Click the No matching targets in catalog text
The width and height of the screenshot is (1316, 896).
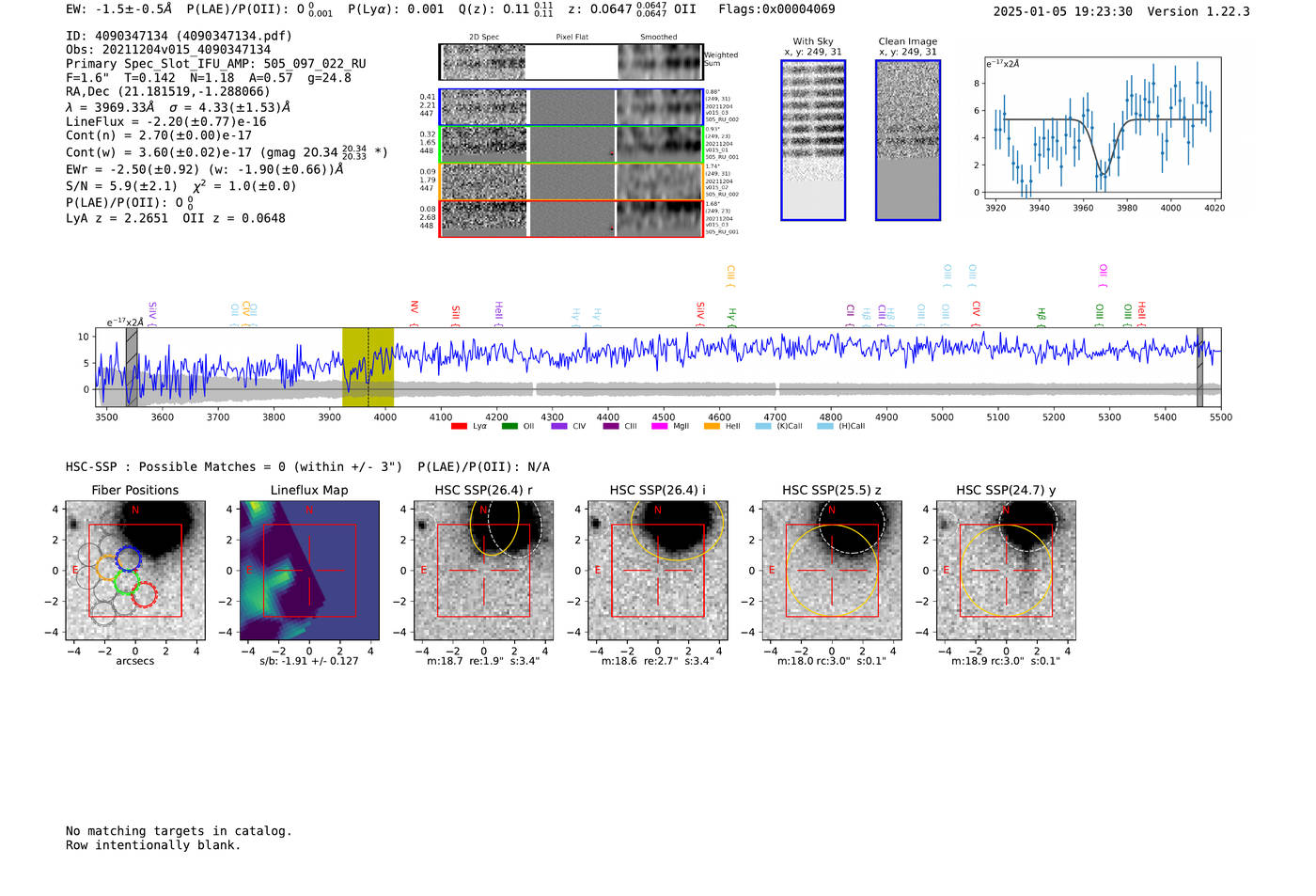(179, 831)
